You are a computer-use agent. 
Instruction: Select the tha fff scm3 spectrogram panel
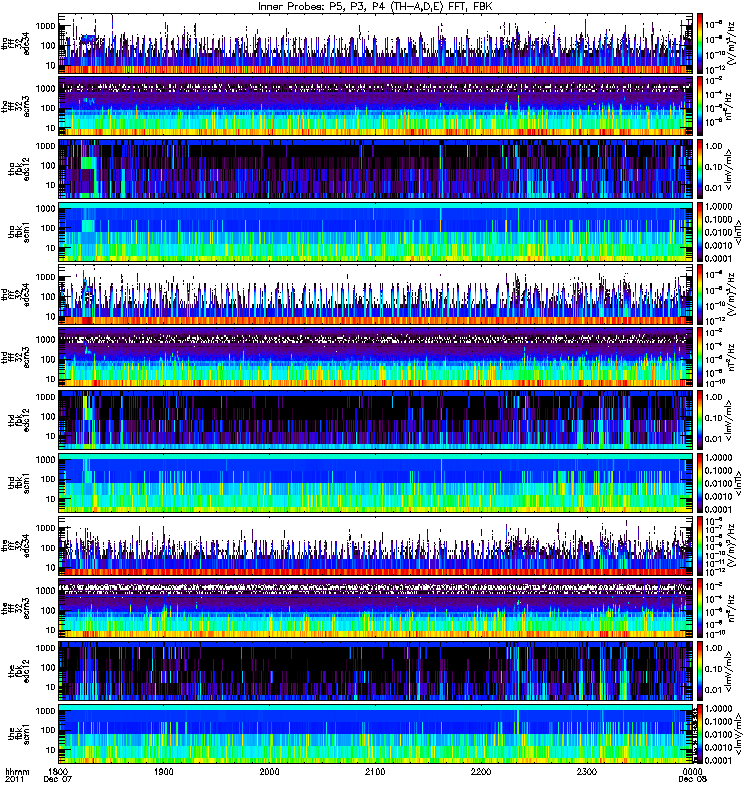pyautogui.click(x=375, y=106)
